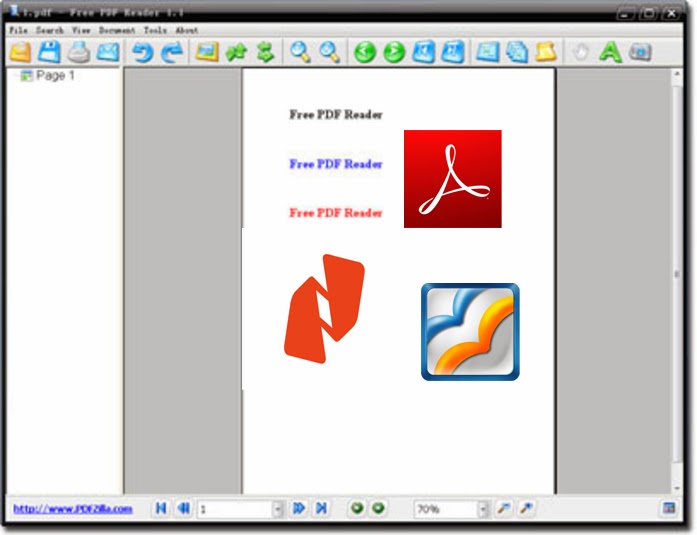Save the document using the floppy disk icon
697x535 pixels.
pyautogui.click(x=49, y=52)
